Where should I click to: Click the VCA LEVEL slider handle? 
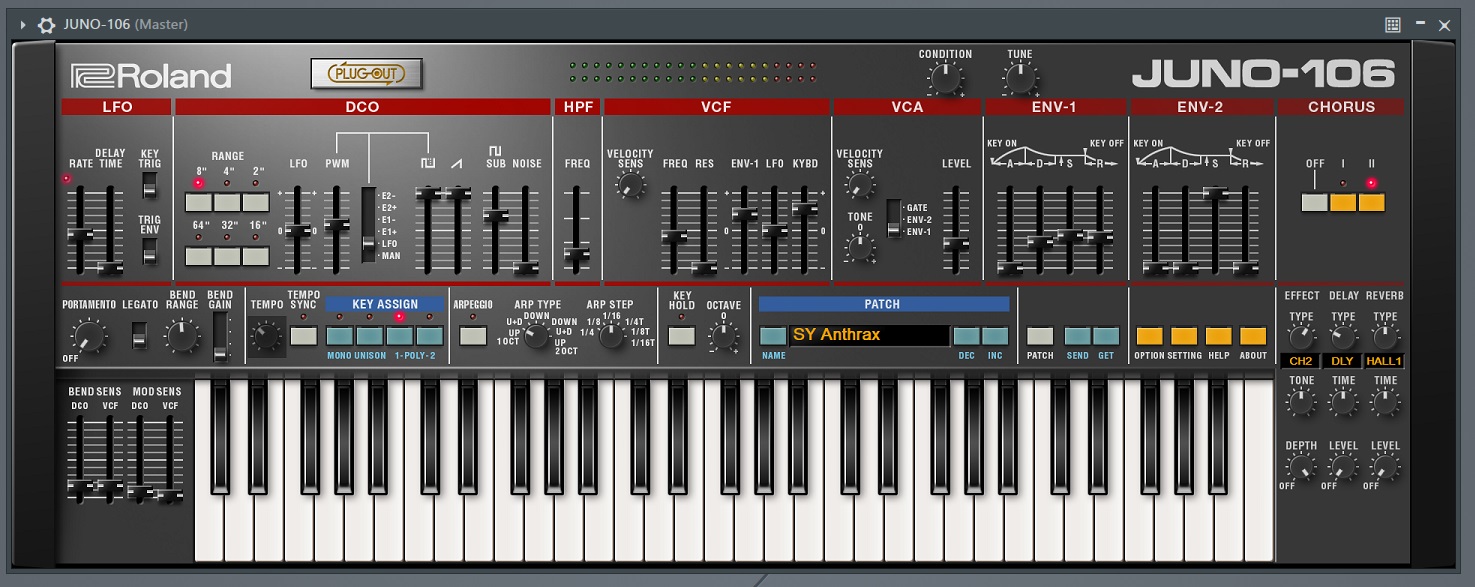[x=956, y=242]
